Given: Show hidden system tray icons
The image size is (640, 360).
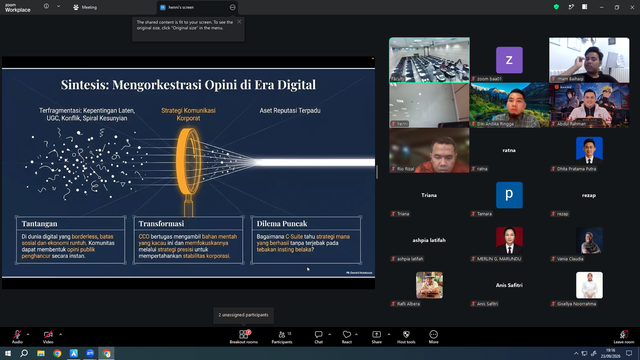Looking at the screenshot, I should [576, 353].
